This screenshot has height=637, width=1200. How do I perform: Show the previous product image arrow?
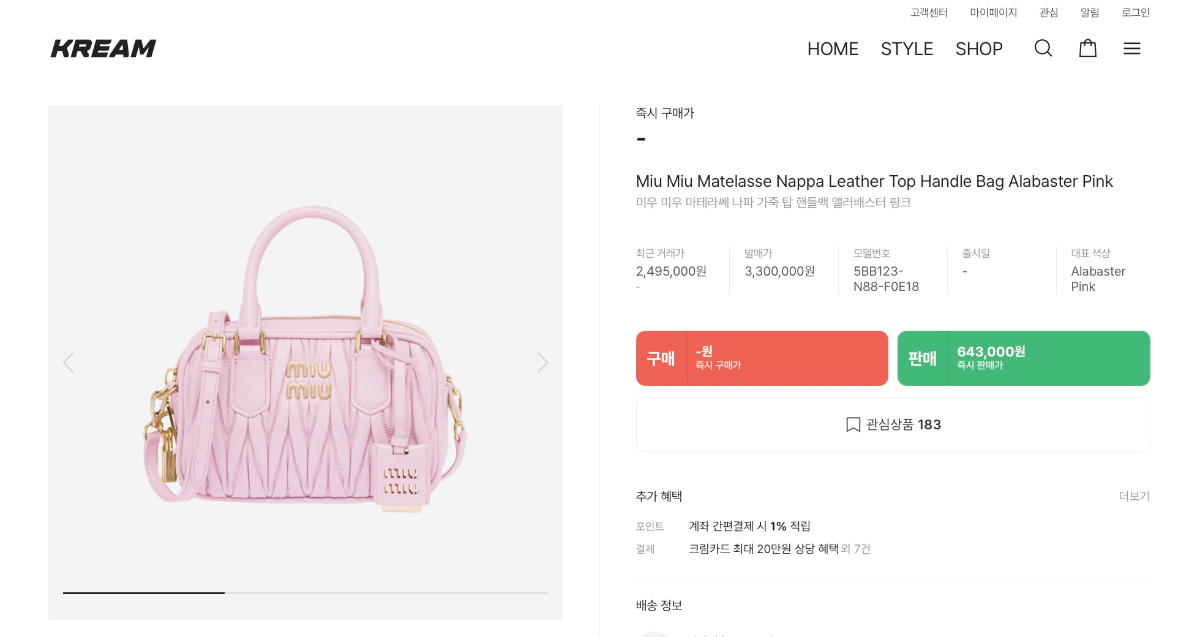click(x=68, y=362)
